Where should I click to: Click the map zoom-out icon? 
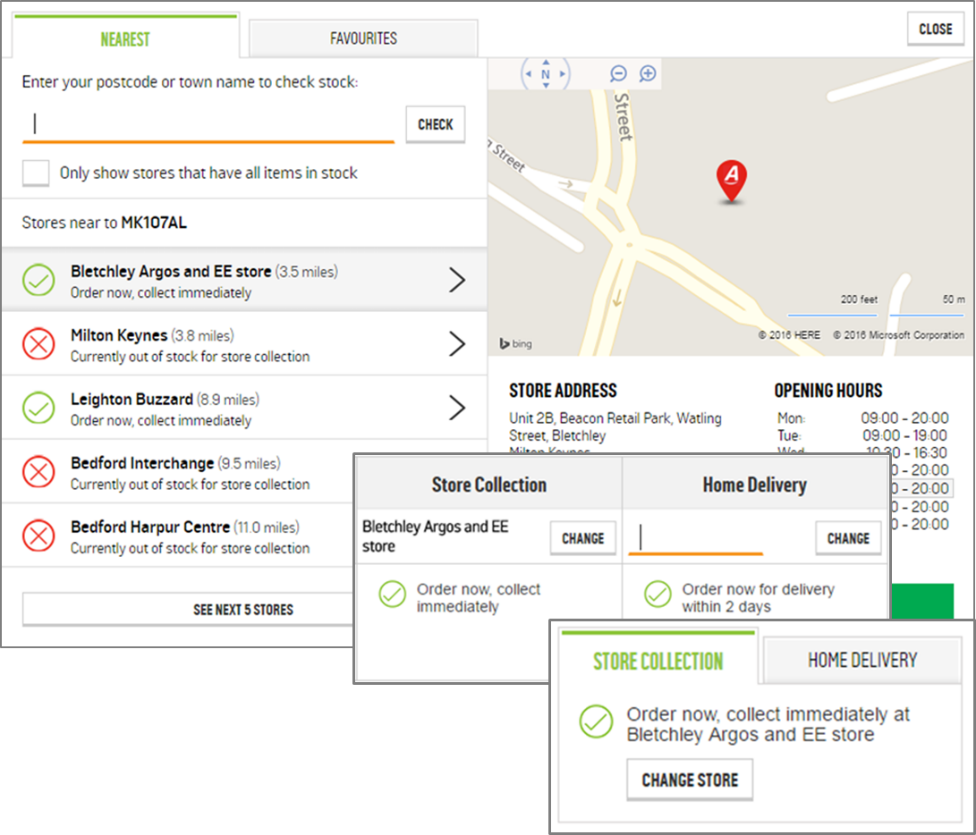(618, 73)
